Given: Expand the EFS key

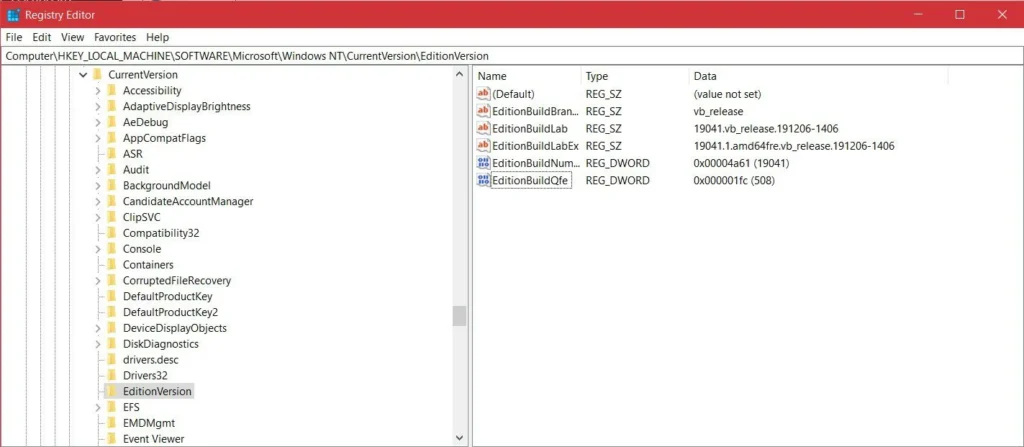Looking at the screenshot, I should coord(97,407).
